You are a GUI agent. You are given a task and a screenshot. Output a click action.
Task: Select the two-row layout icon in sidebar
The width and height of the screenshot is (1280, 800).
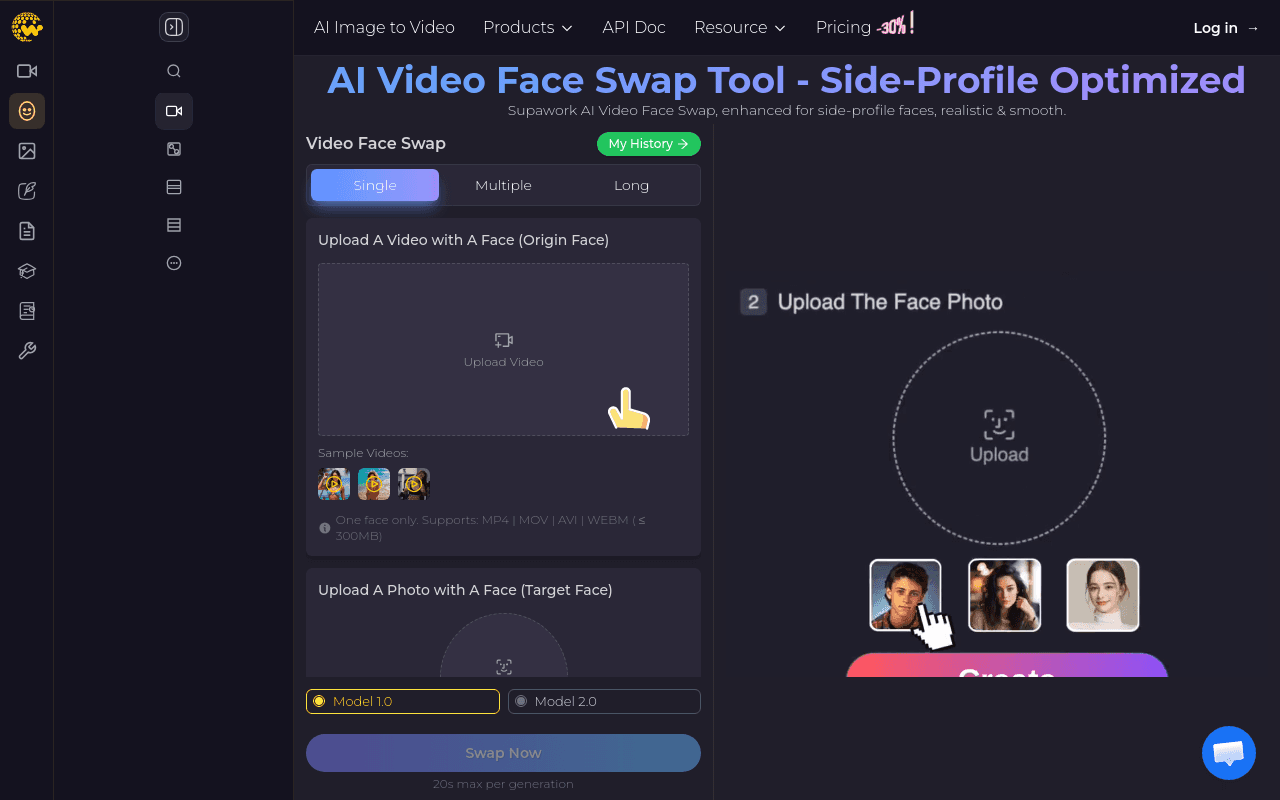click(x=174, y=187)
